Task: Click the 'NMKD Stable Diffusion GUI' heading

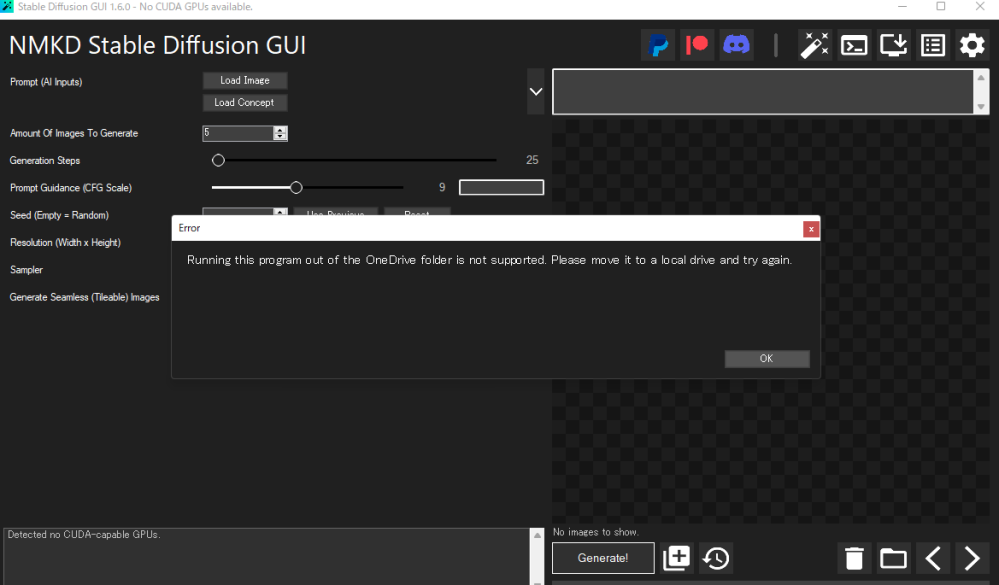Action: click(157, 45)
